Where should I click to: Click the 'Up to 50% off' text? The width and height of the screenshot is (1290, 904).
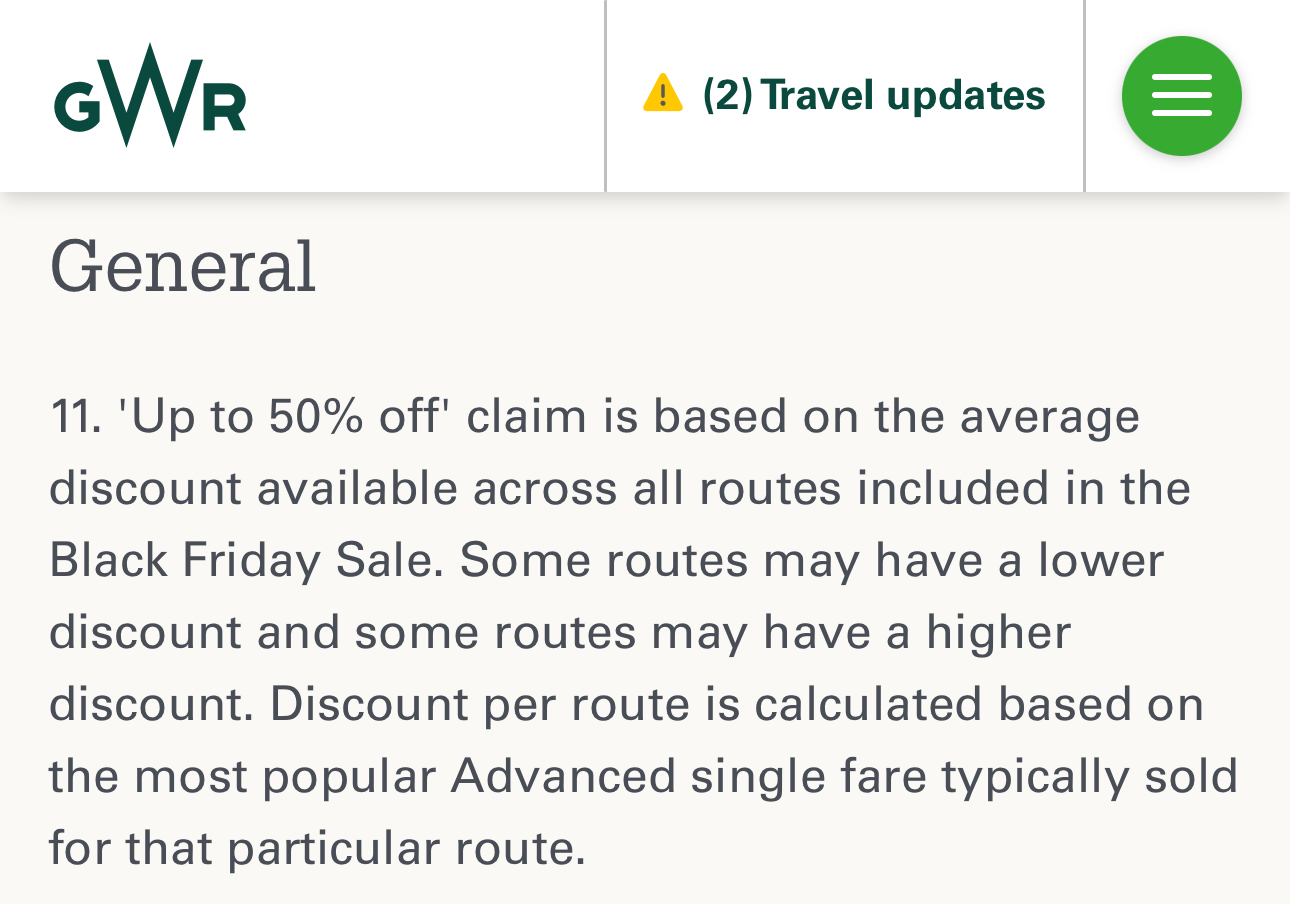(x=279, y=416)
